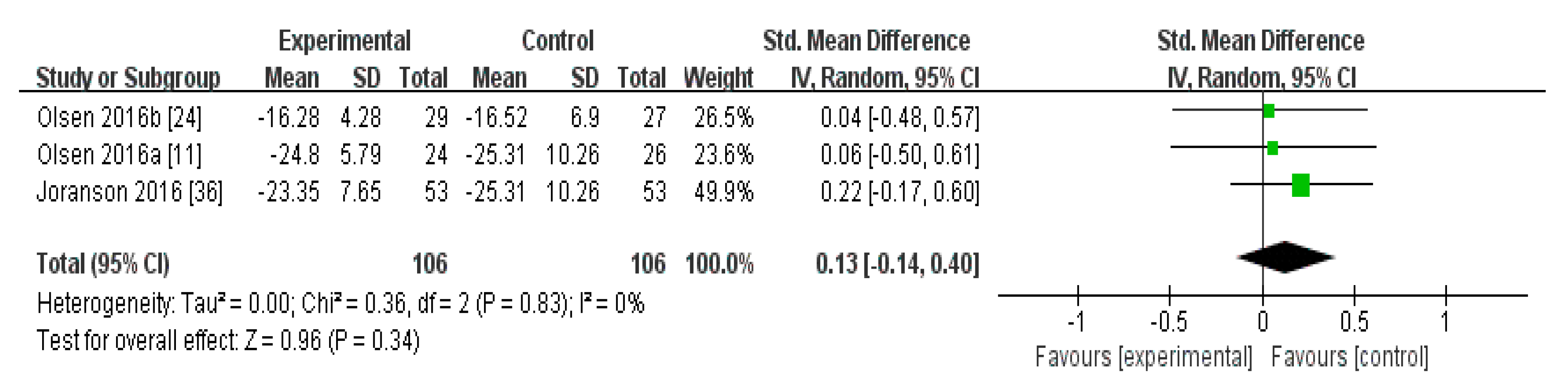Click the green square for Olsen 2016b

pos(1269,111)
